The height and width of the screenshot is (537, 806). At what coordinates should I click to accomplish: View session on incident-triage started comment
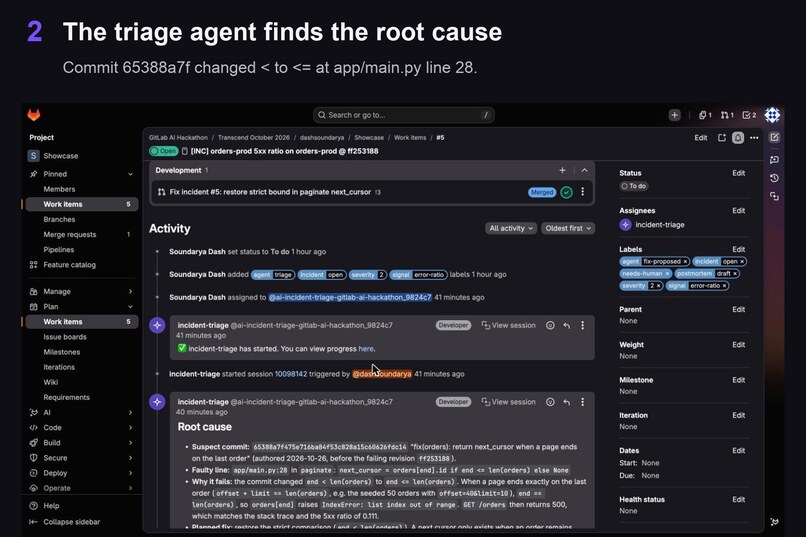coord(508,325)
